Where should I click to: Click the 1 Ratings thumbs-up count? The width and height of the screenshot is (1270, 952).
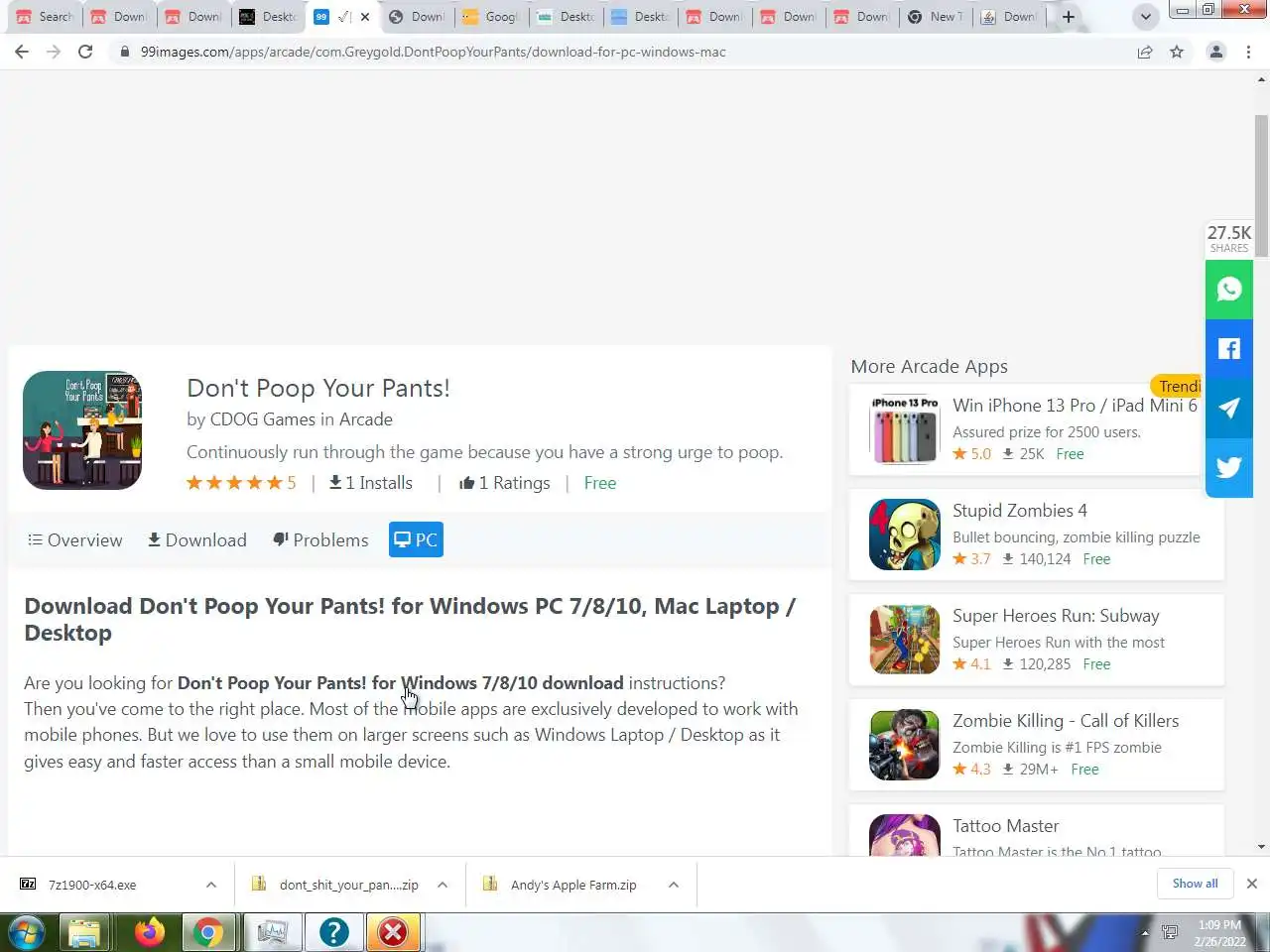click(504, 483)
